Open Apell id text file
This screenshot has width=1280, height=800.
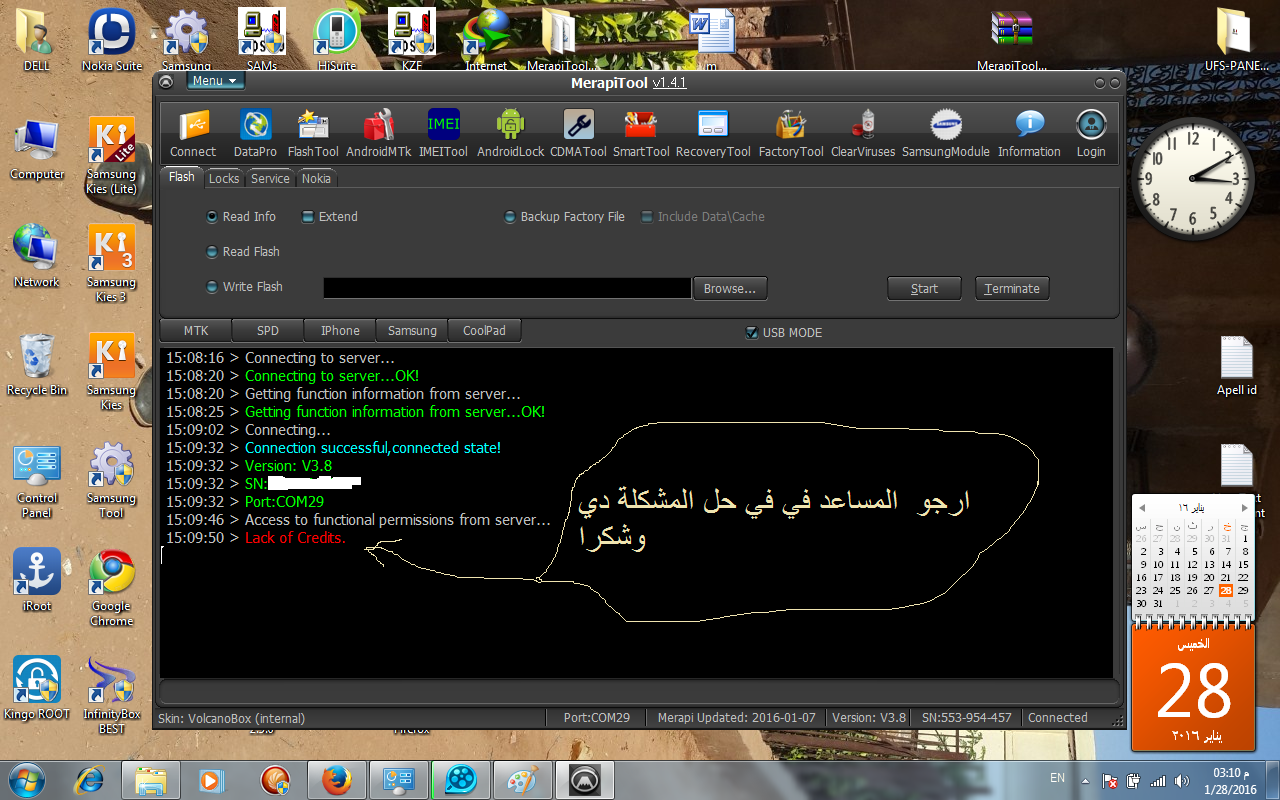point(1236,366)
